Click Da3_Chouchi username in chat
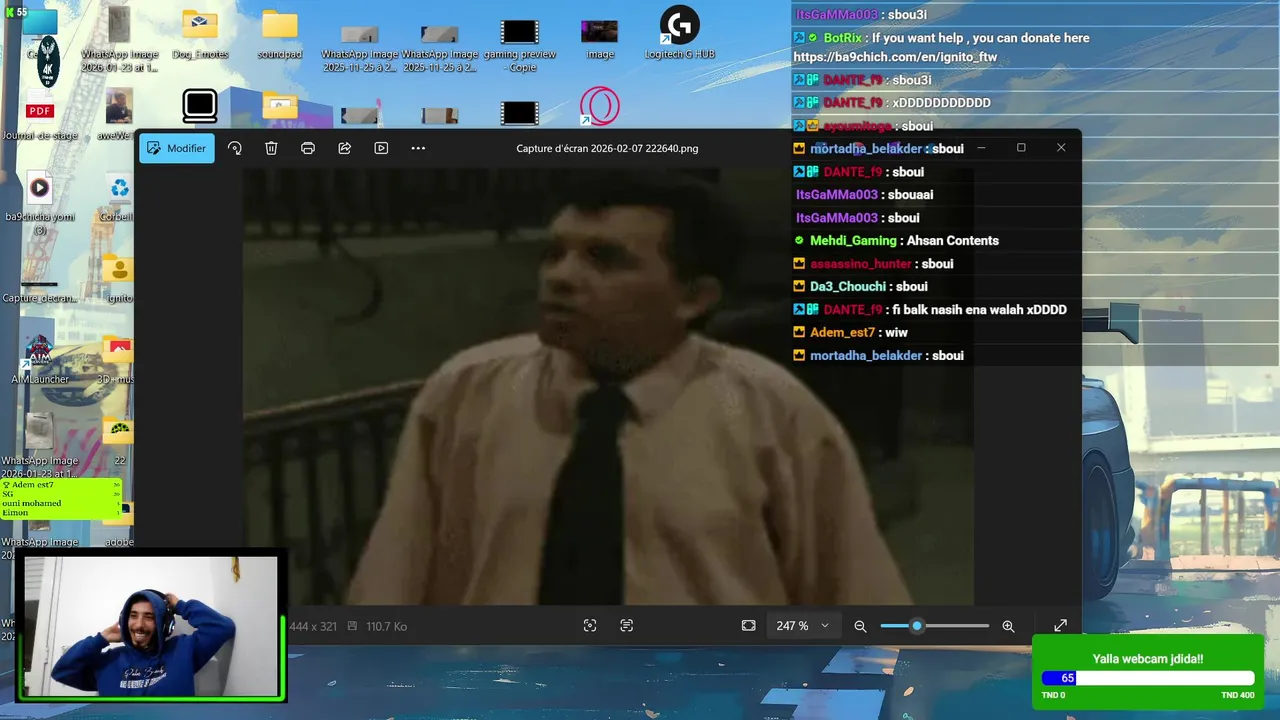Viewport: 1280px width, 720px height. coord(848,286)
